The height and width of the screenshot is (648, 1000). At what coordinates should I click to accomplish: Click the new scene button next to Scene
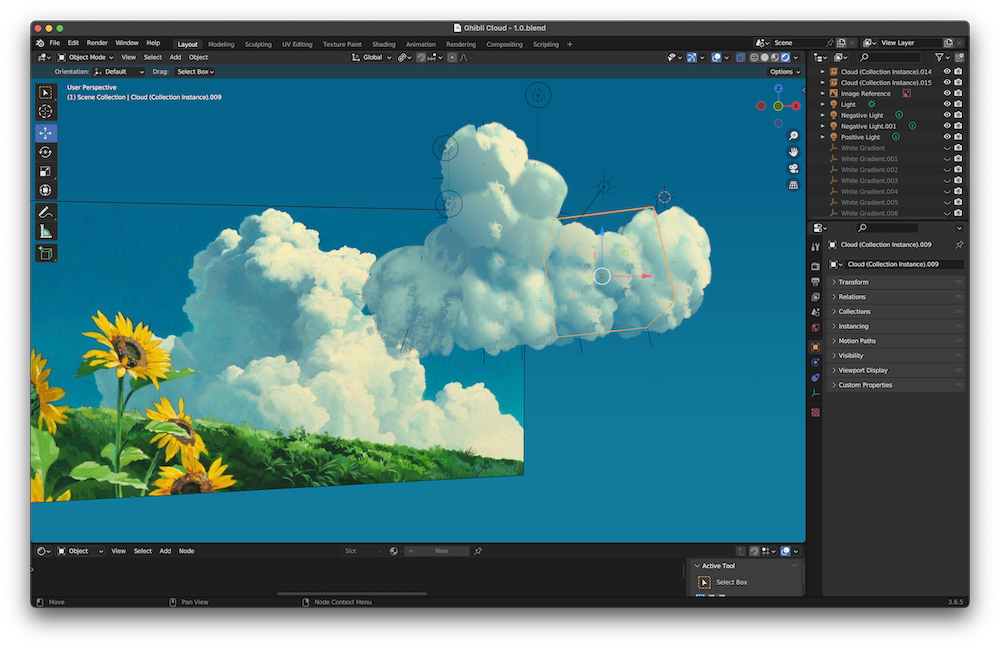coord(841,43)
